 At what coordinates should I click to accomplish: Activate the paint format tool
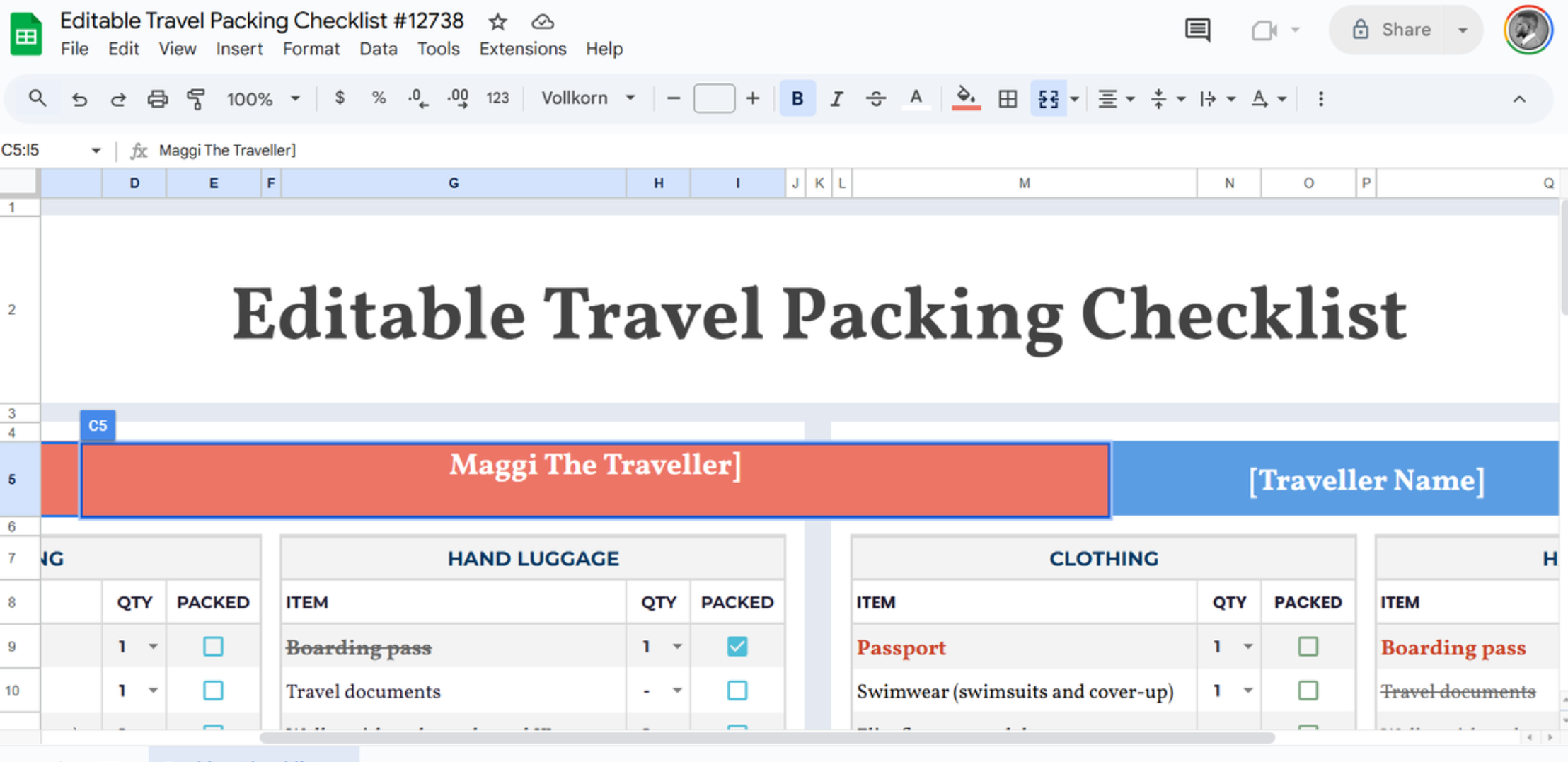(x=196, y=99)
